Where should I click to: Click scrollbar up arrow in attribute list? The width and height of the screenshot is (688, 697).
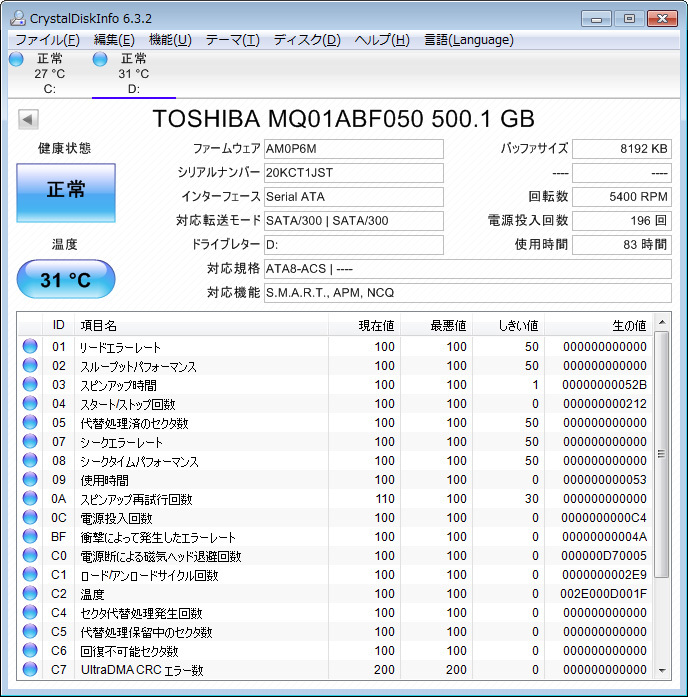point(662,325)
